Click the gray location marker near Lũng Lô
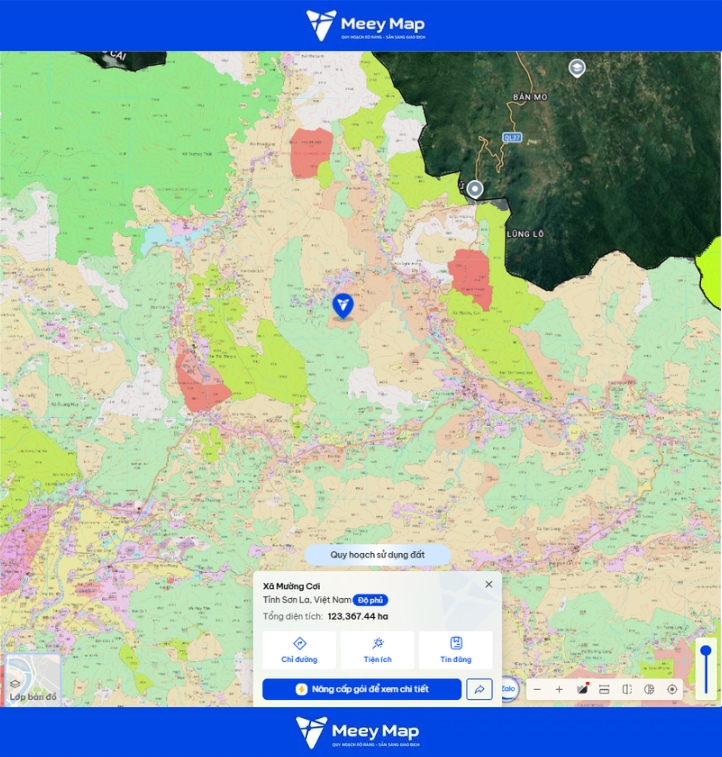 click(x=475, y=189)
